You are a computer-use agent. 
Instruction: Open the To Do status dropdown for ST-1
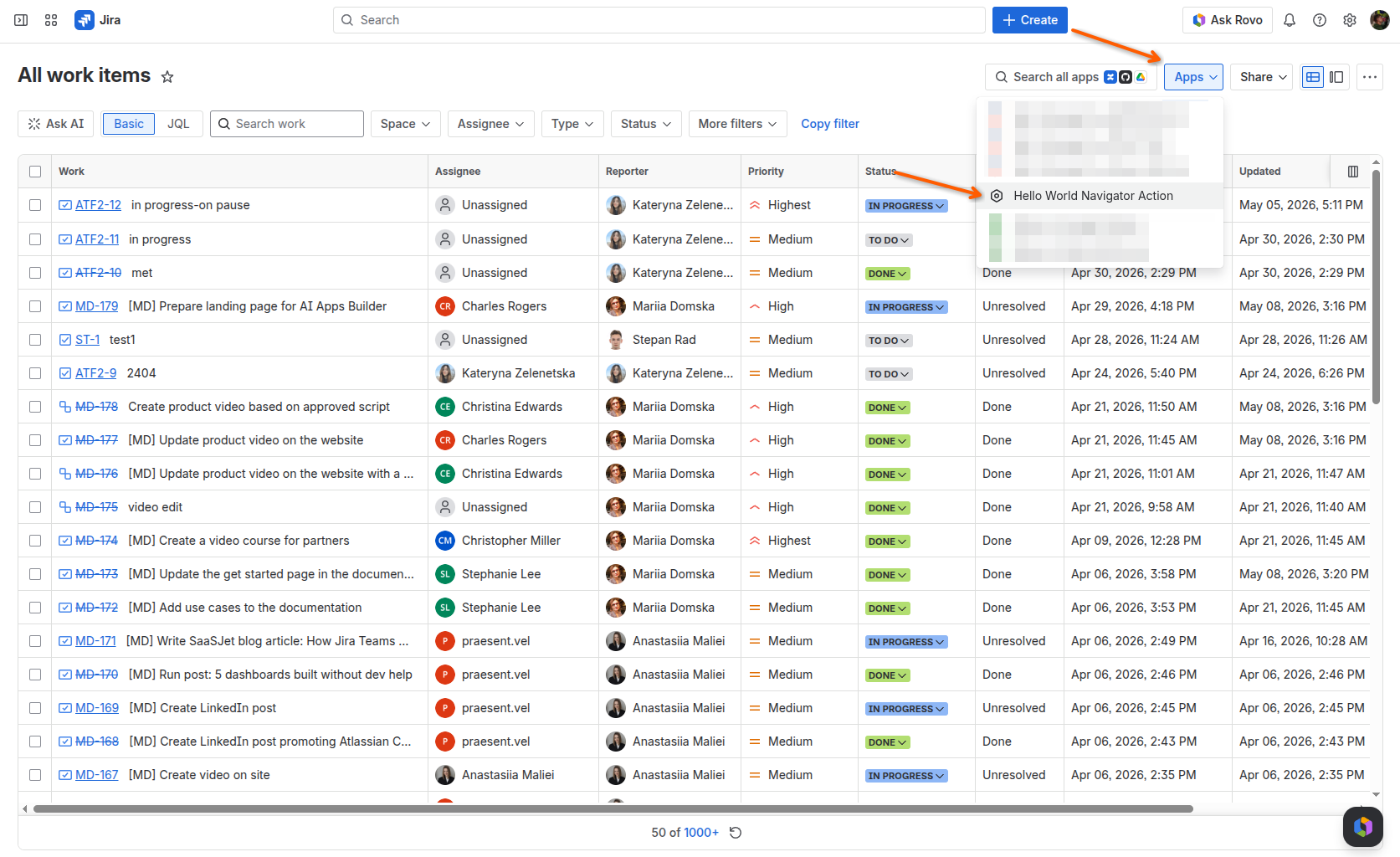click(889, 341)
